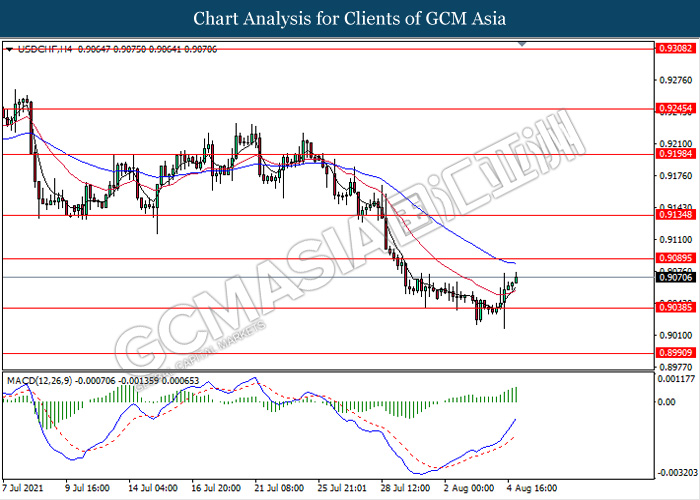Select the 0.92454 resistance price tag

[x=672, y=108]
